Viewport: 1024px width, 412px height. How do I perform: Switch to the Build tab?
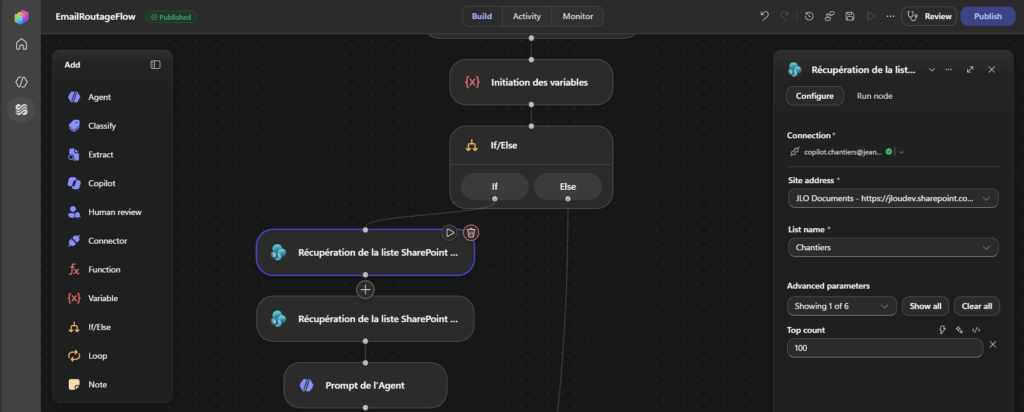(x=482, y=16)
